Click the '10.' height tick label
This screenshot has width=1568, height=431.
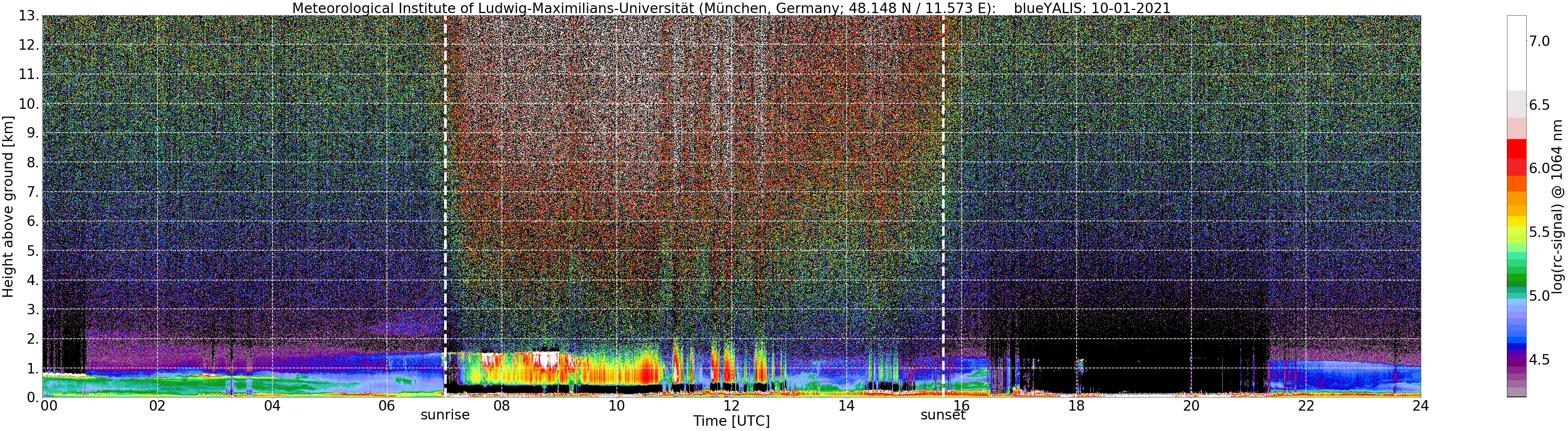[x=28, y=104]
